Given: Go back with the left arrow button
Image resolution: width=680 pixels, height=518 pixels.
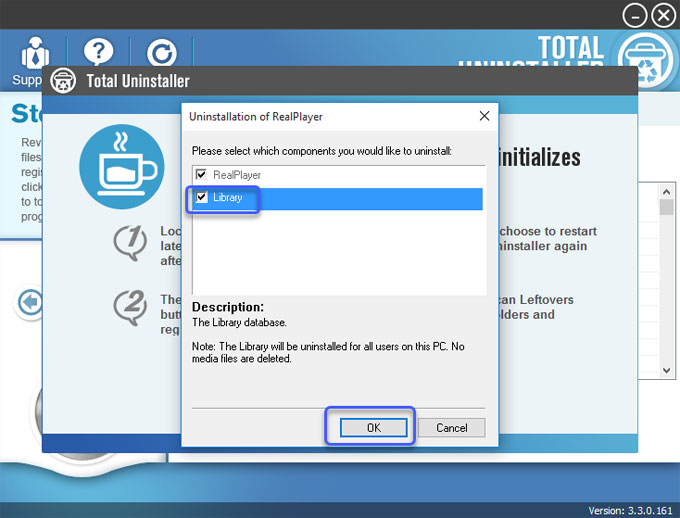Looking at the screenshot, I should click(29, 302).
